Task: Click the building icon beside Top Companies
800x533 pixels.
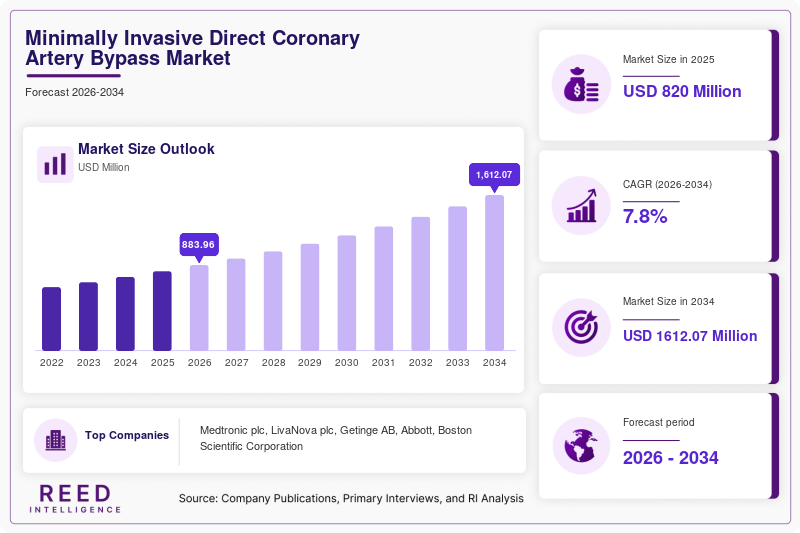Action: [x=56, y=440]
